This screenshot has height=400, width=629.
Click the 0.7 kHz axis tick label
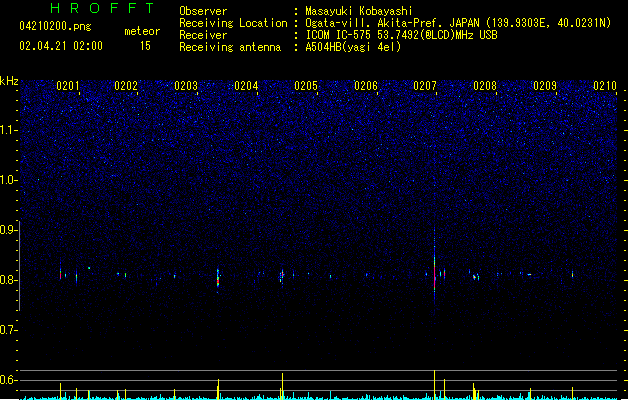(x=8, y=330)
